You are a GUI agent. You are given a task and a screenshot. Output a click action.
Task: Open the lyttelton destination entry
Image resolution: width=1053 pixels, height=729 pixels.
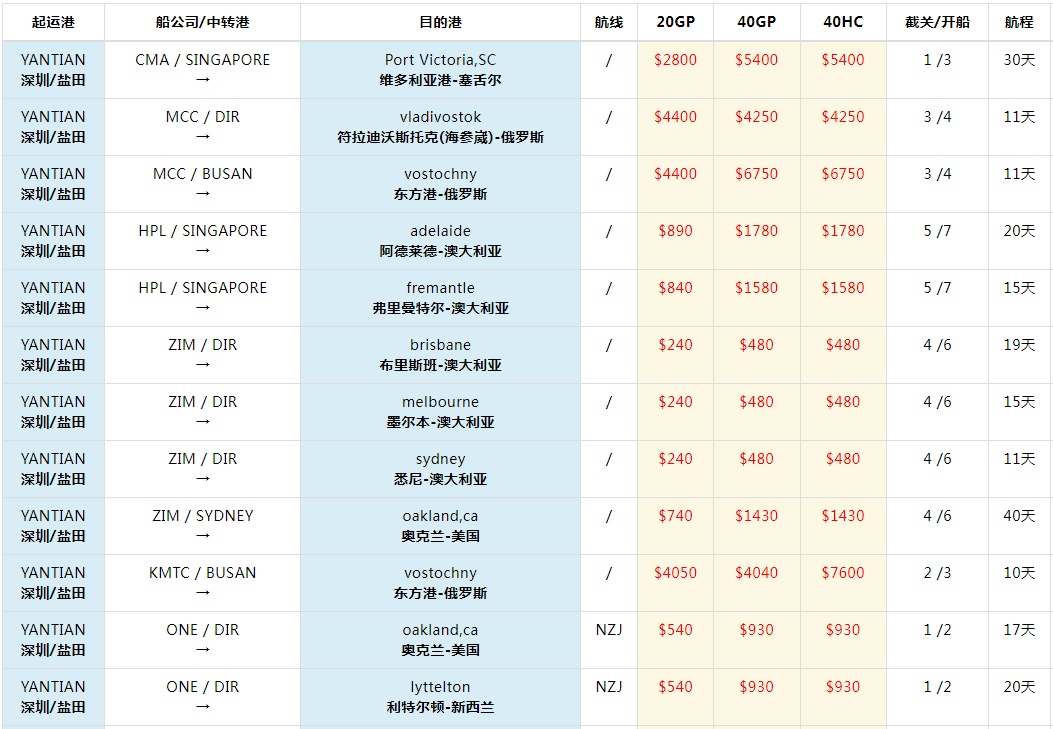pyautogui.click(x=440, y=687)
